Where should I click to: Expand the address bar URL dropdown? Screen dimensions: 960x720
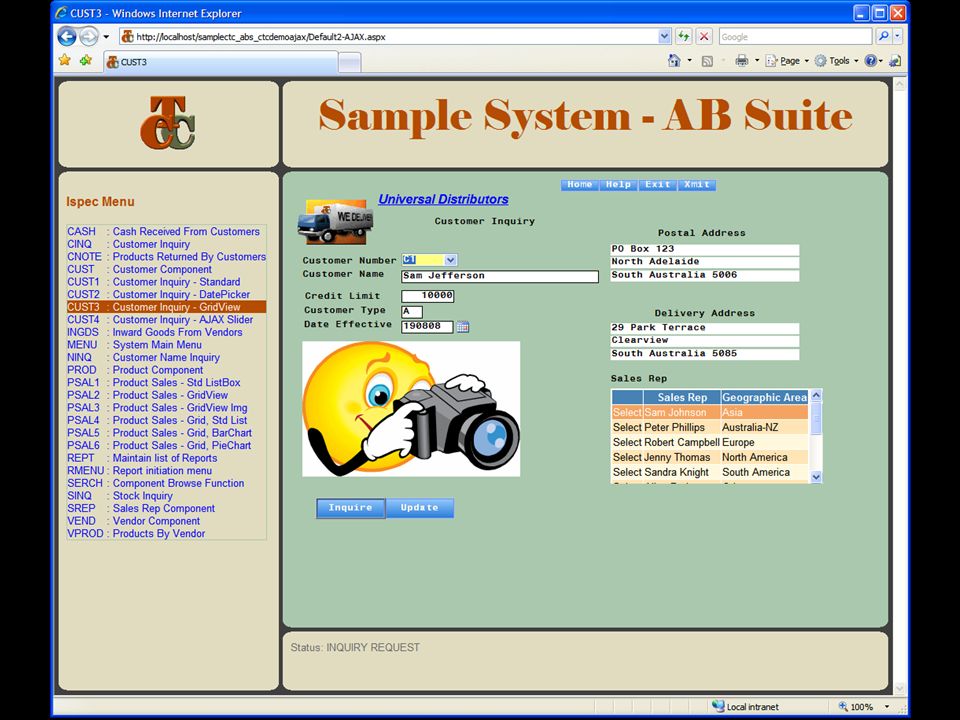click(x=664, y=37)
